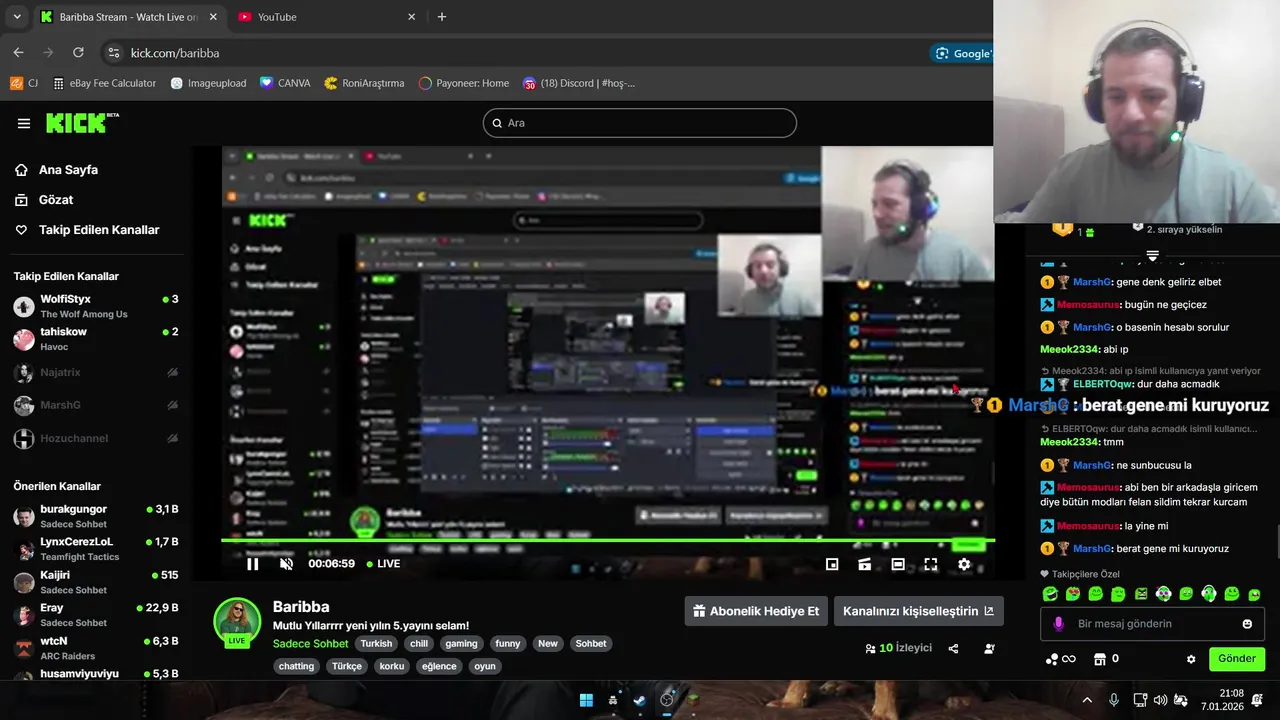
Task: Enter fullscreen on the video player
Action: [x=931, y=564]
